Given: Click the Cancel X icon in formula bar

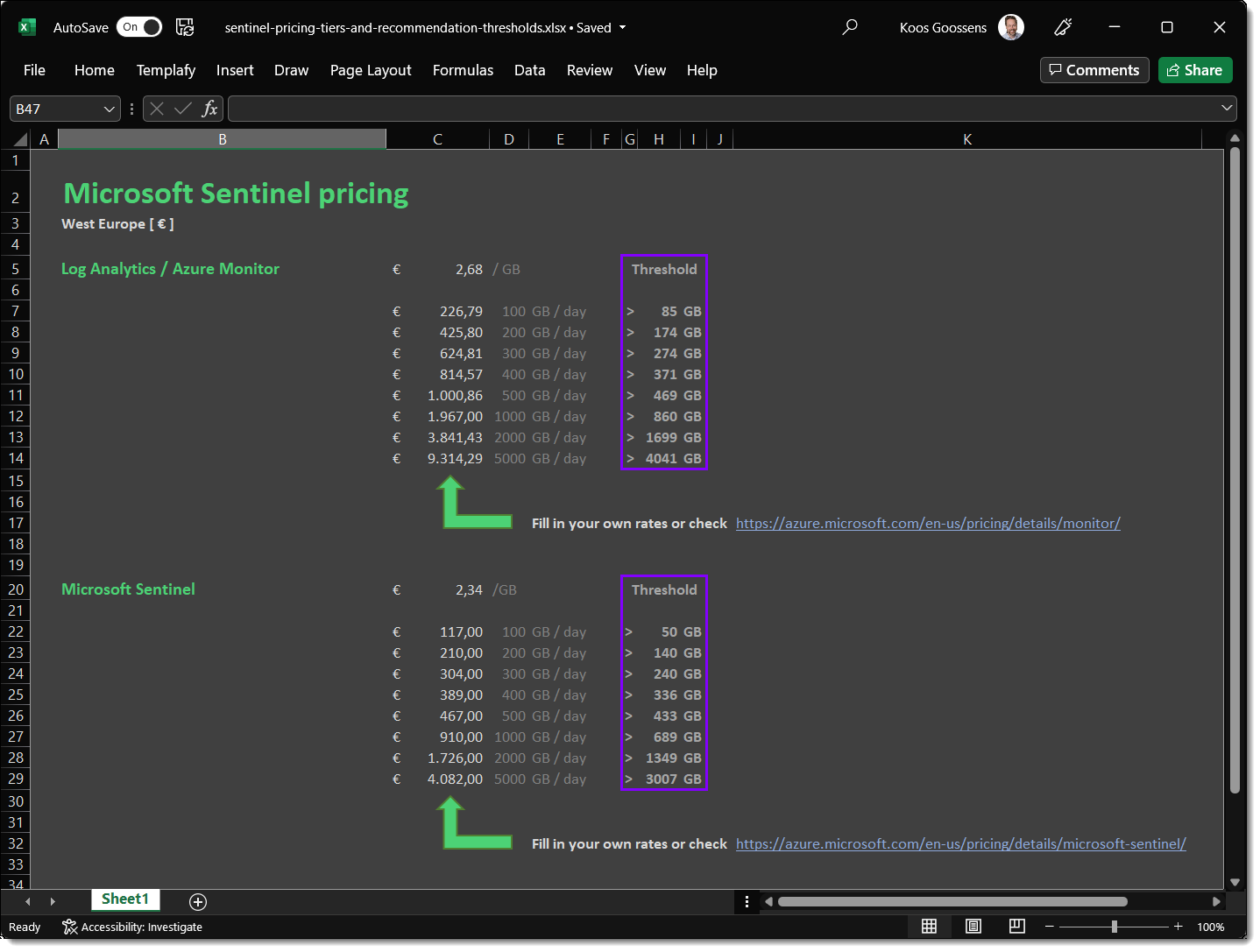Looking at the screenshot, I should pyautogui.click(x=157, y=109).
